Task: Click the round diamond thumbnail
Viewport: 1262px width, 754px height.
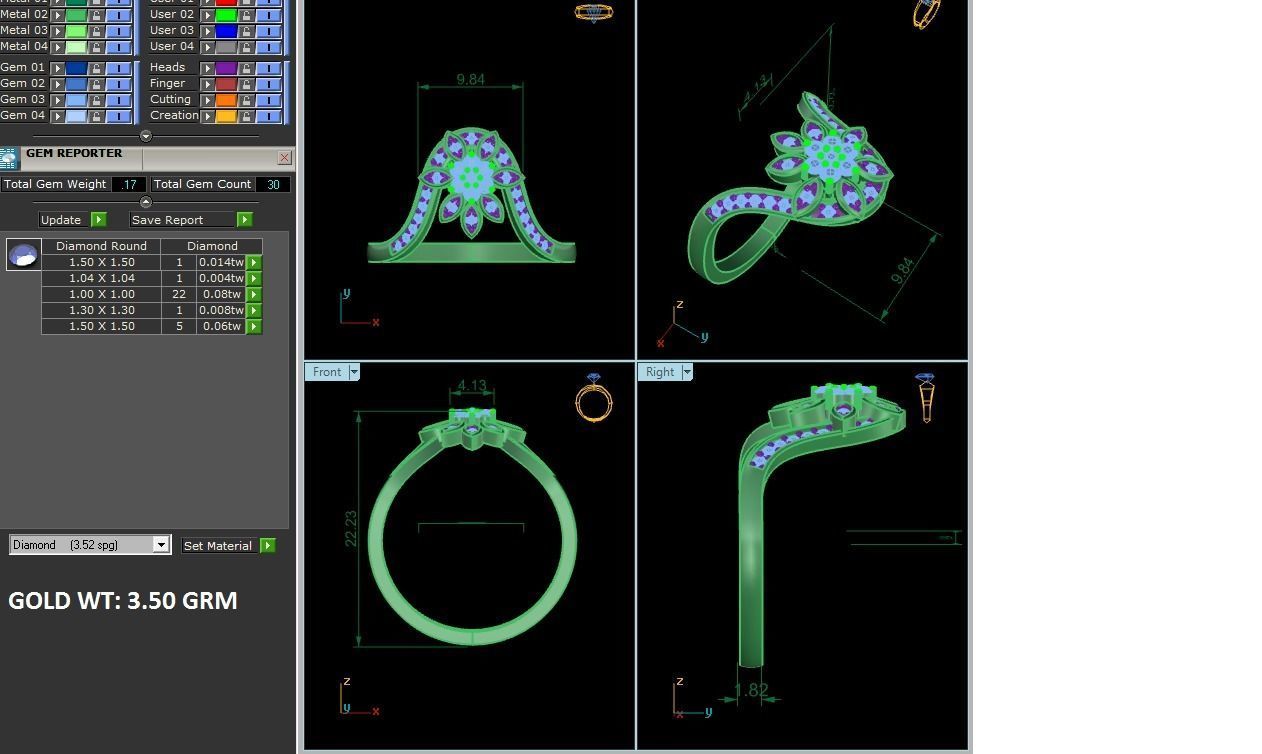Action: tap(23, 255)
